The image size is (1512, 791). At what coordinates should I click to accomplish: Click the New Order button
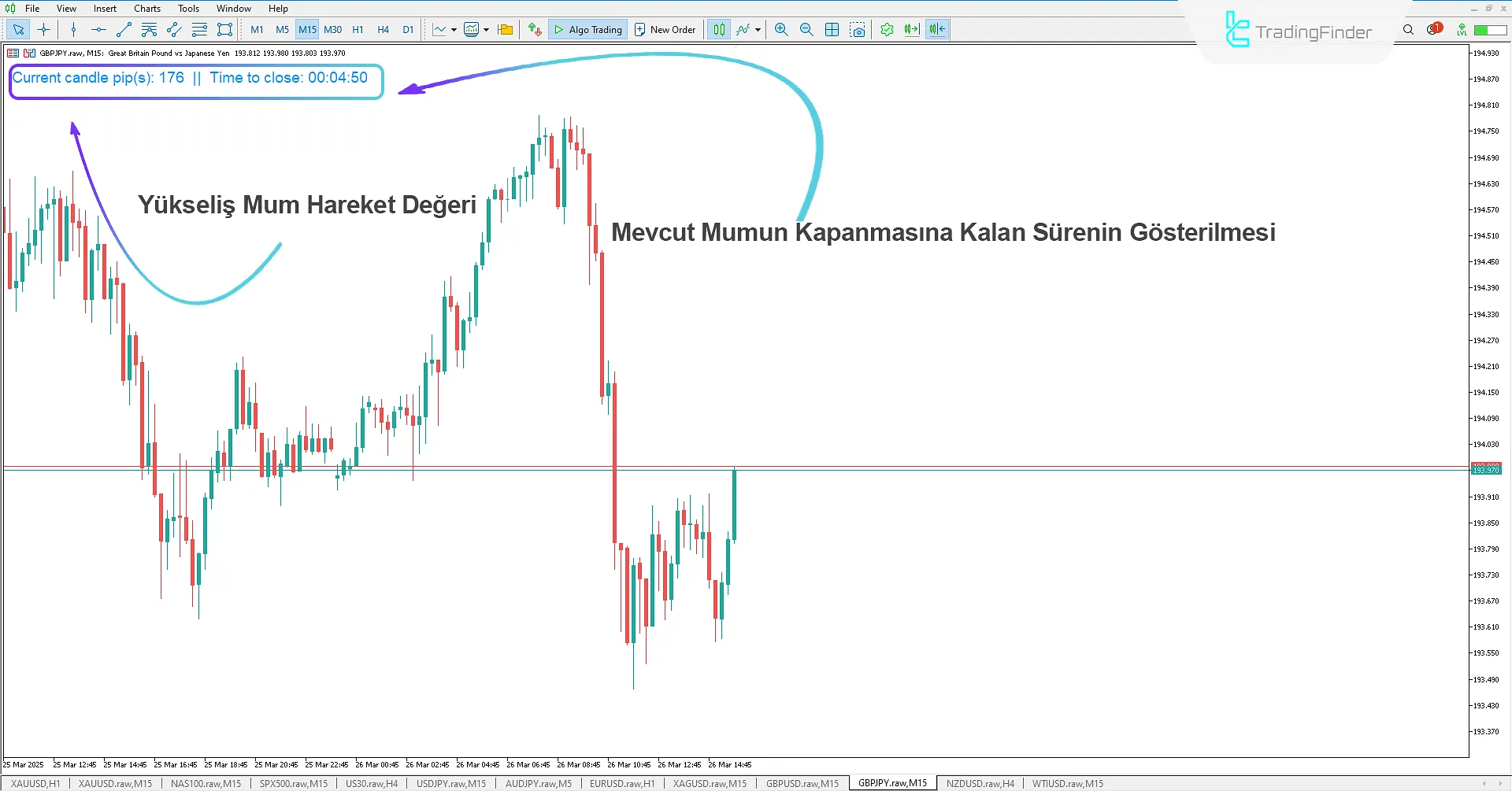pyautogui.click(x=665, y=30)
